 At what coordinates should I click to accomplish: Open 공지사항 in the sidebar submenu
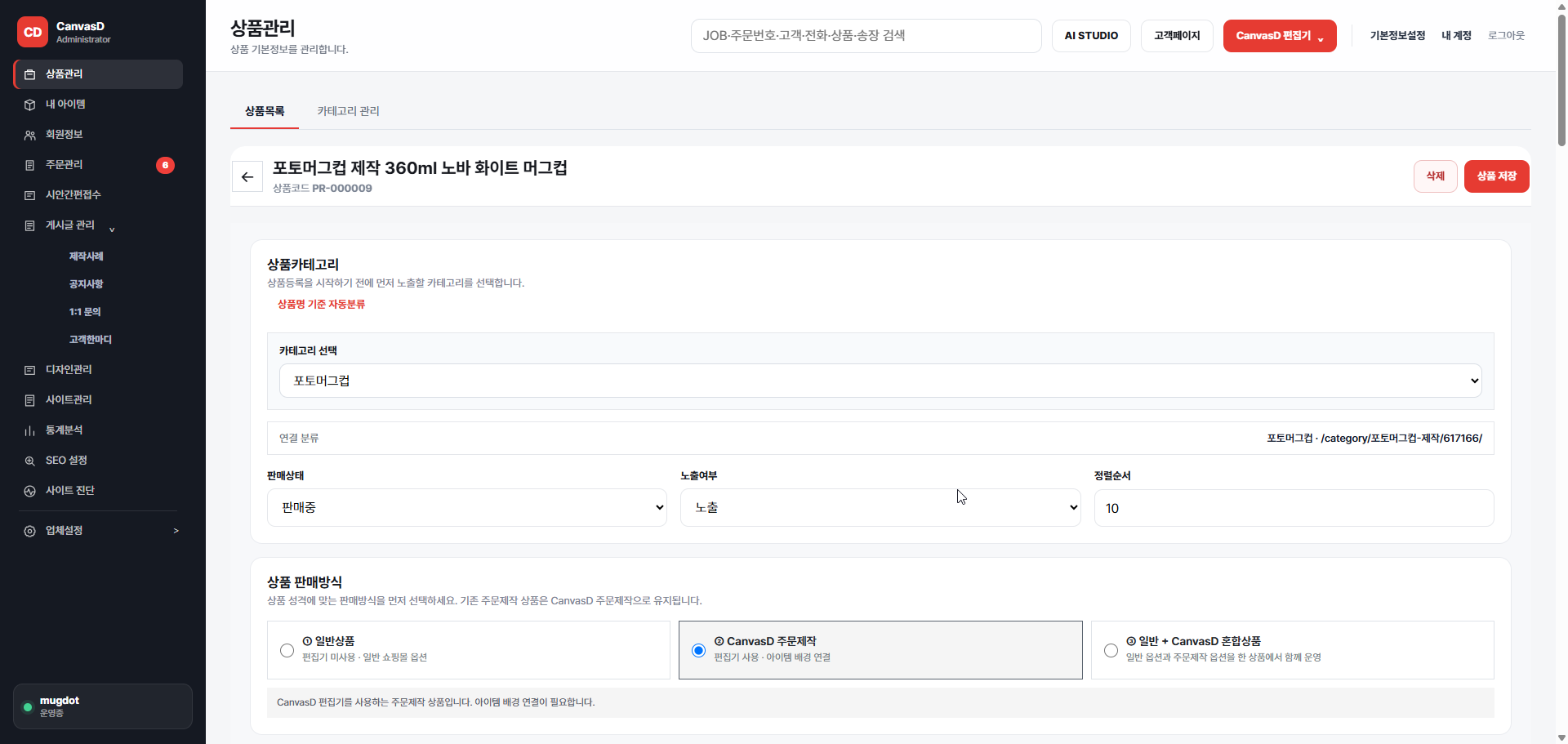[87, 284]
